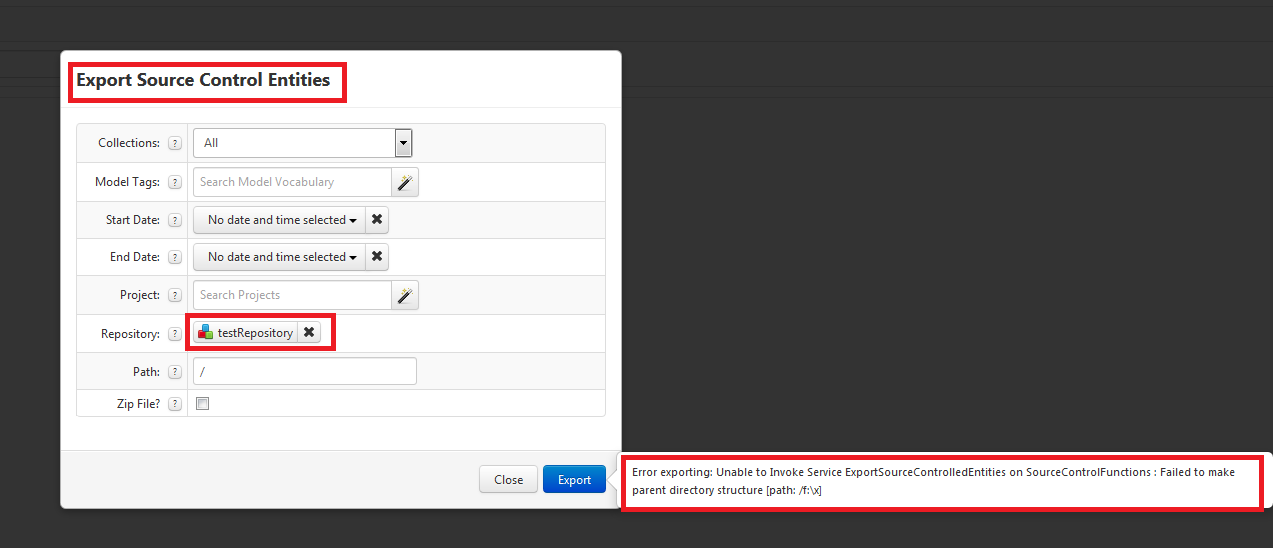Clear the End Date selection
The image size is (1273, 548).
pyautogui.click(x=377, y=257)
